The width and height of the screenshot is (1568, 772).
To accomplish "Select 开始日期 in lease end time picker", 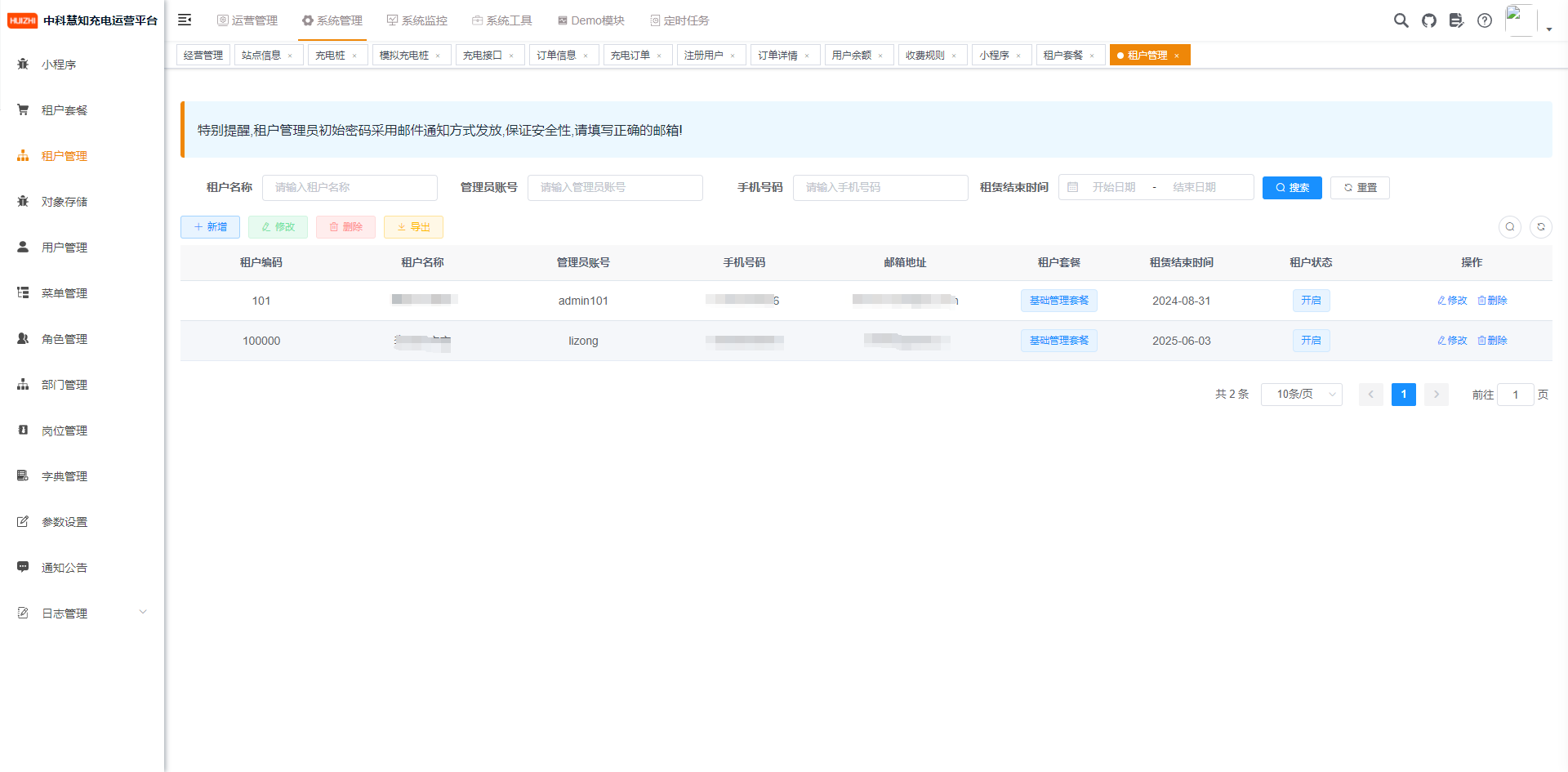I will [1114, 188].
